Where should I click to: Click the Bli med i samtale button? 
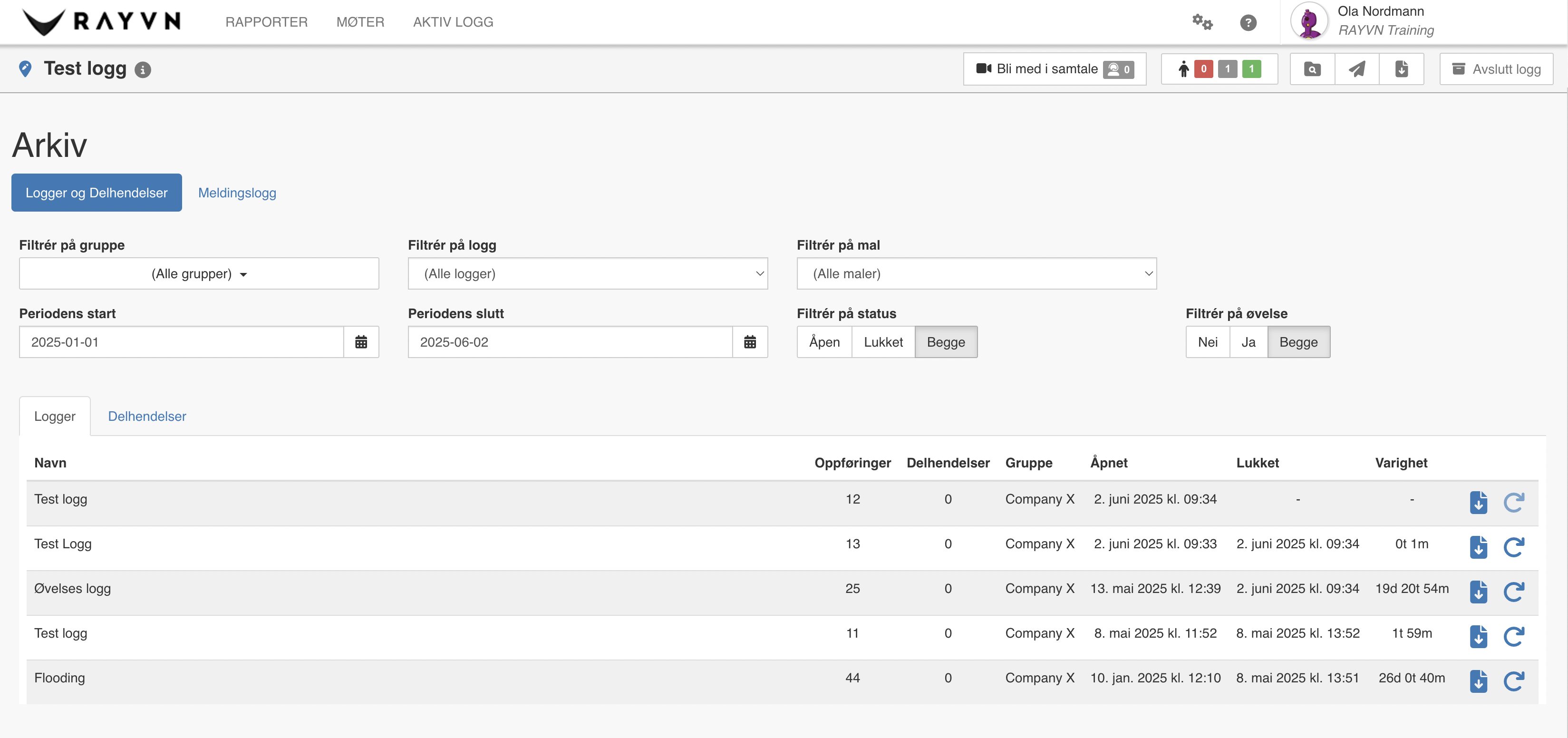pos(1054,69)
